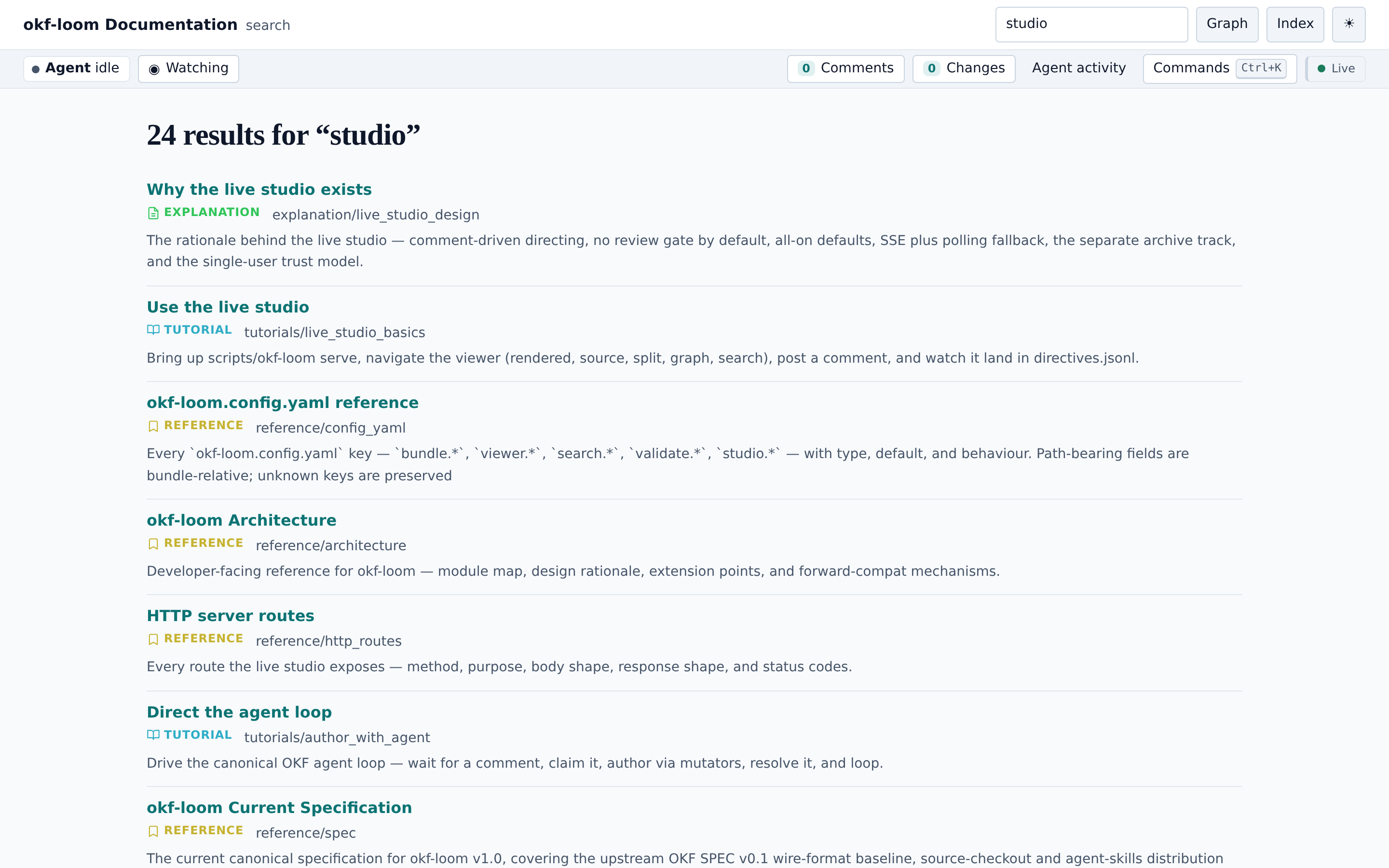Show Agent activity
The height and width of the screenshot is (868, 1389).
[1078, 68]
